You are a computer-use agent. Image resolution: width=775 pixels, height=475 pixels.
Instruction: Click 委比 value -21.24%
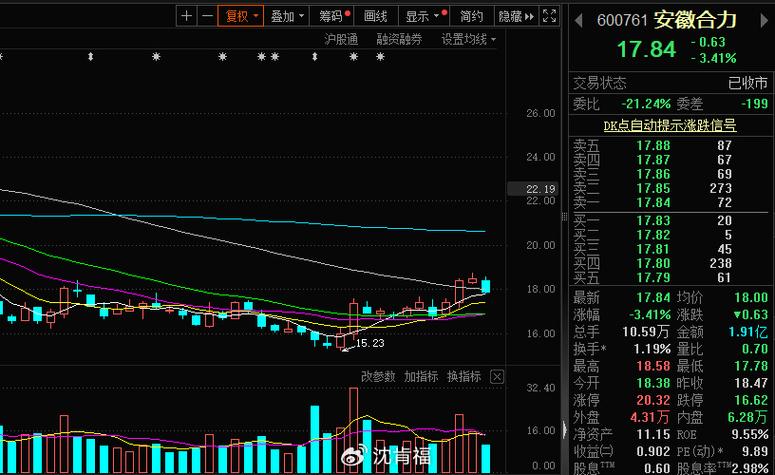click(646, 104)
